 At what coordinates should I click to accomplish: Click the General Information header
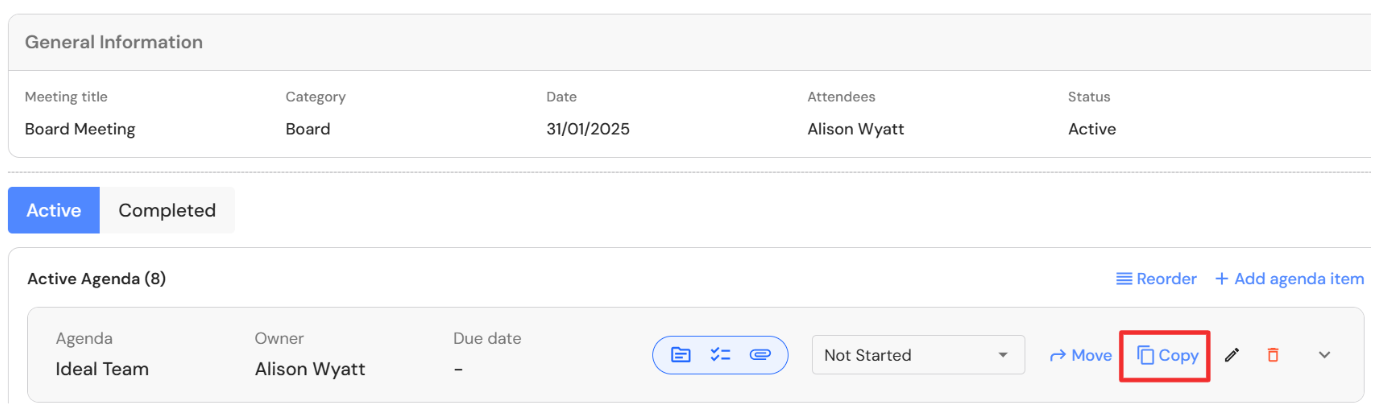(x=114, y=42)
